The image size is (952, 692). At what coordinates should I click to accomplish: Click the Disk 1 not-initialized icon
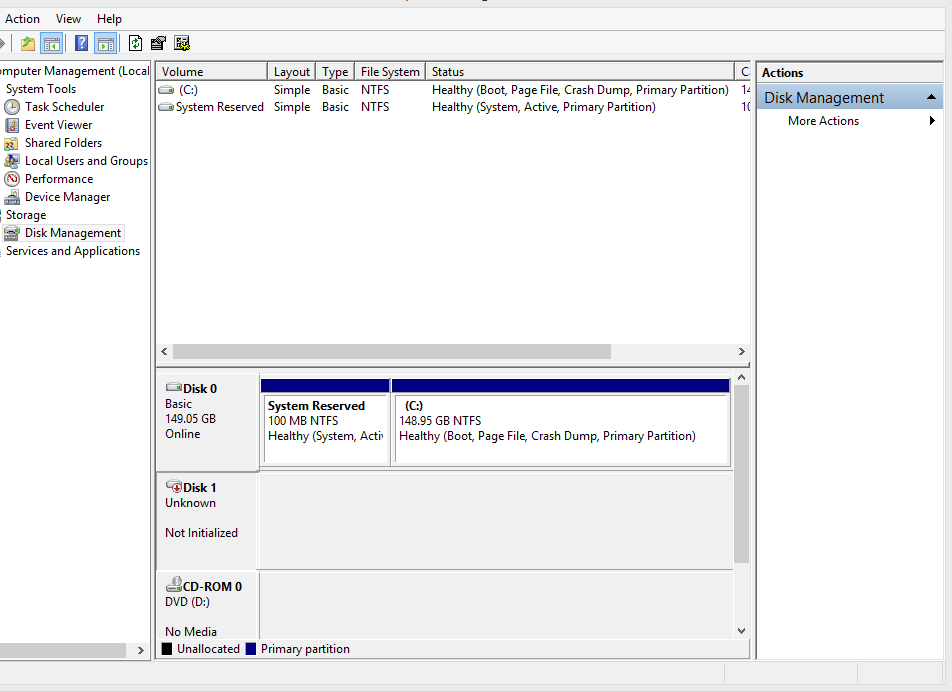point(174,487)
